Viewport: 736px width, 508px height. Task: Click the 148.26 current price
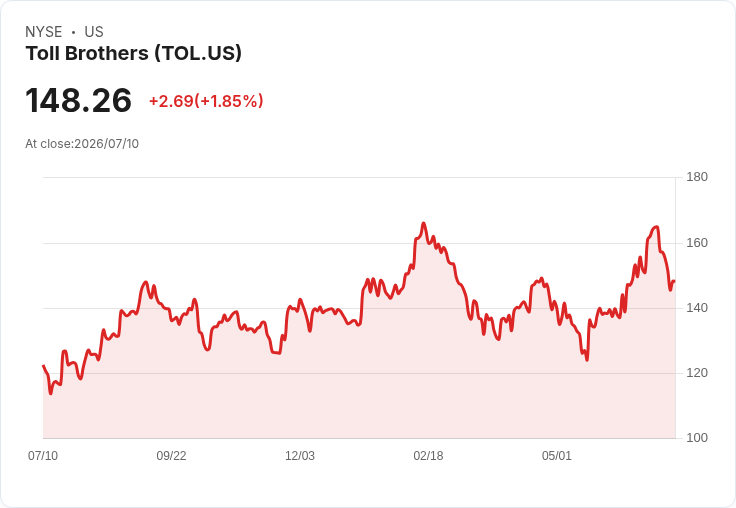click(78, 100)
